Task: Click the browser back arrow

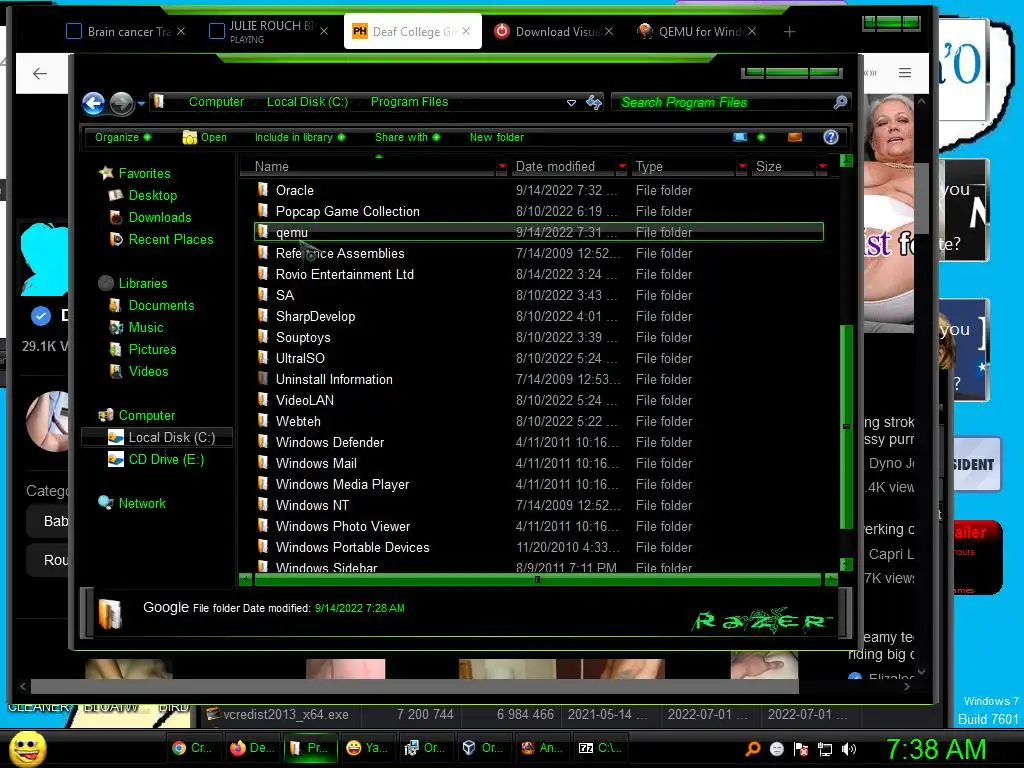Action: click(x=40, y=73)
